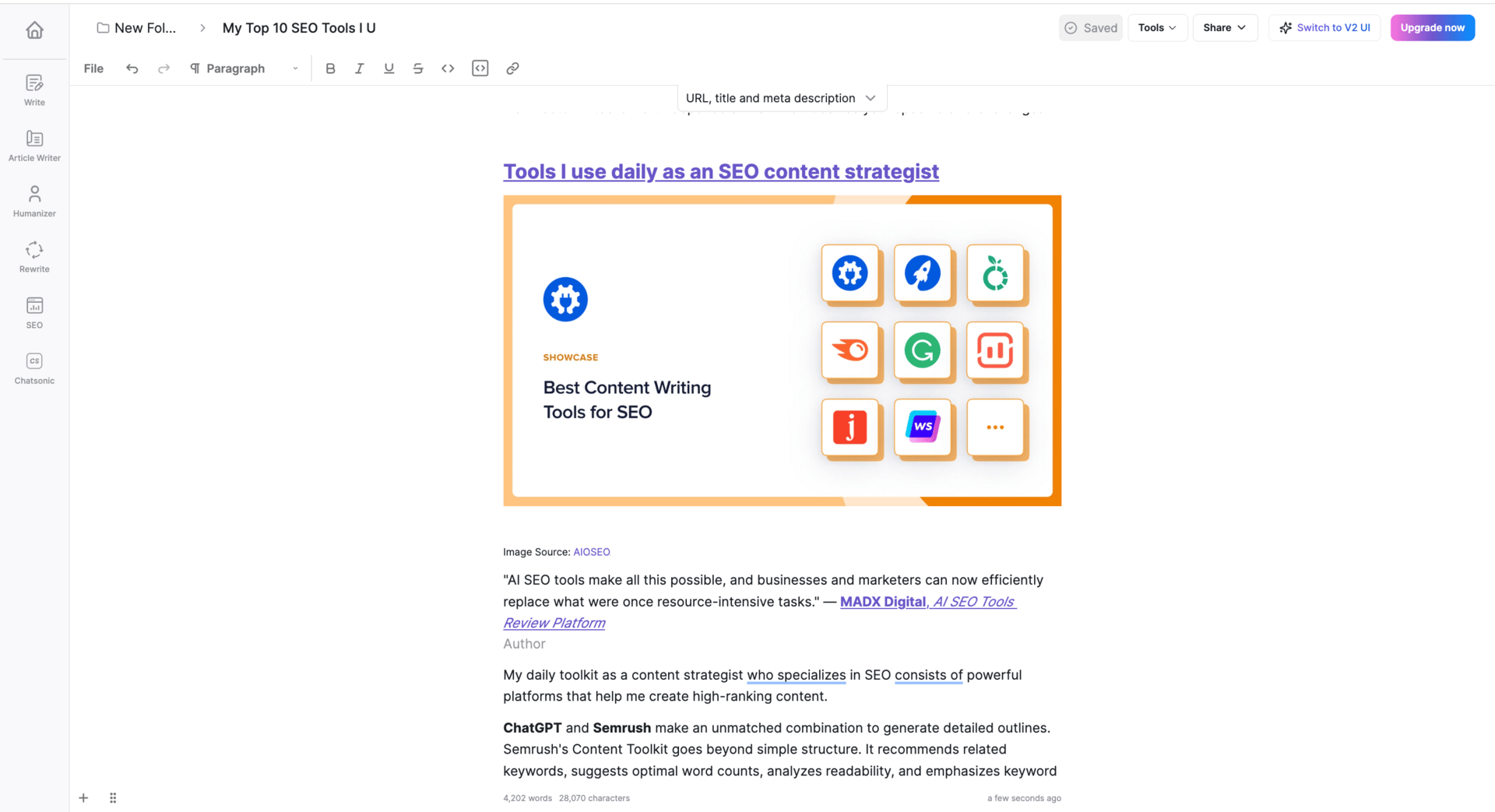Click the 28,070 characters count
1495x812 pixels.
click(594, 798)
